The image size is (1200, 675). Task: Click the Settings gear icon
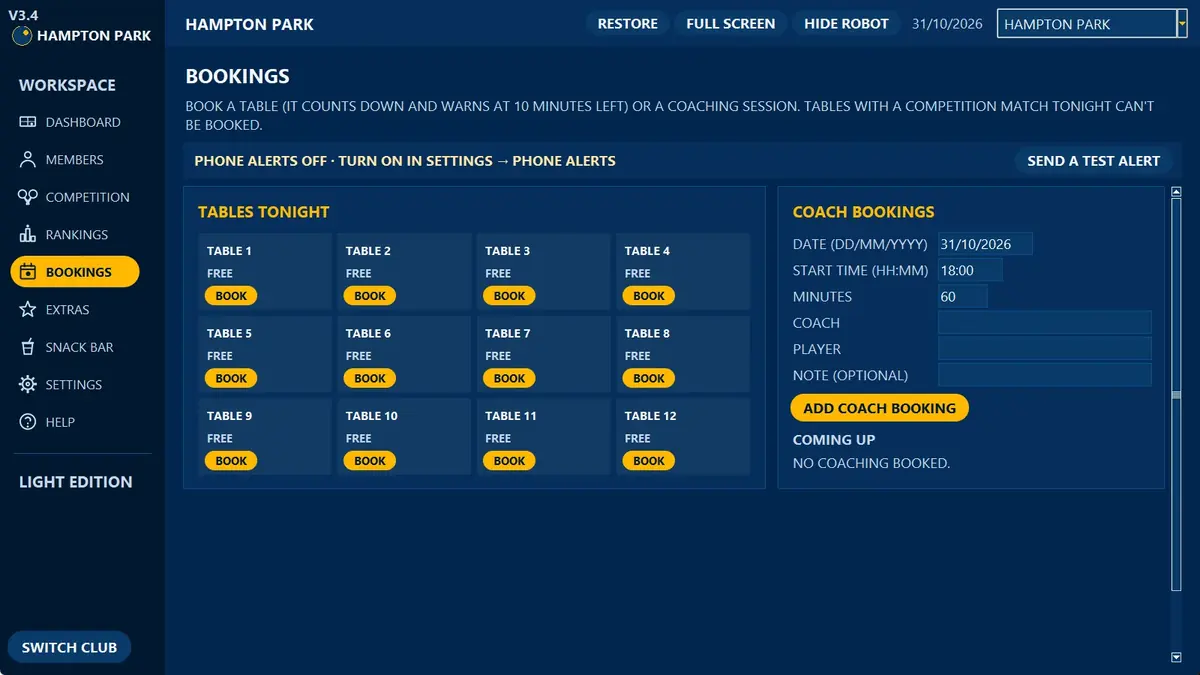28,385
